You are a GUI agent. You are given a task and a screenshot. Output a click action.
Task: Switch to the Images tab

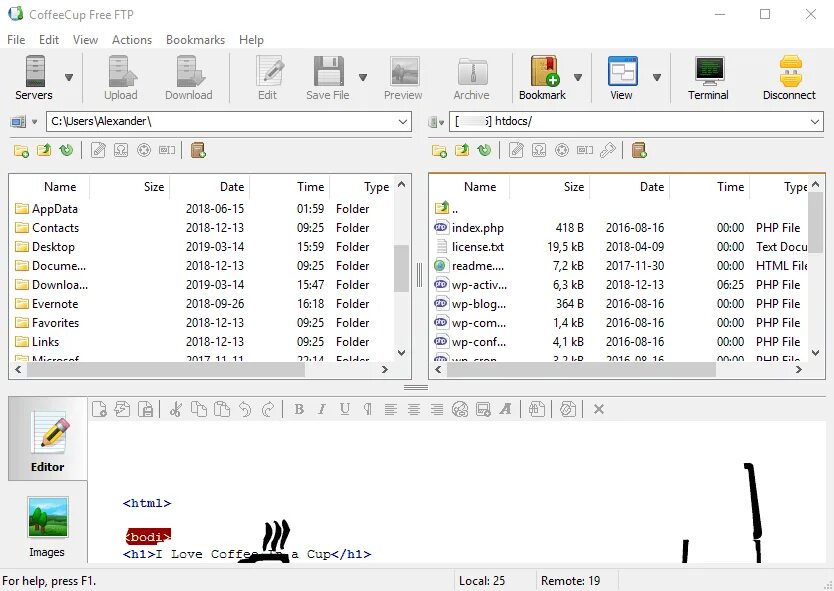tap(47, 527)
